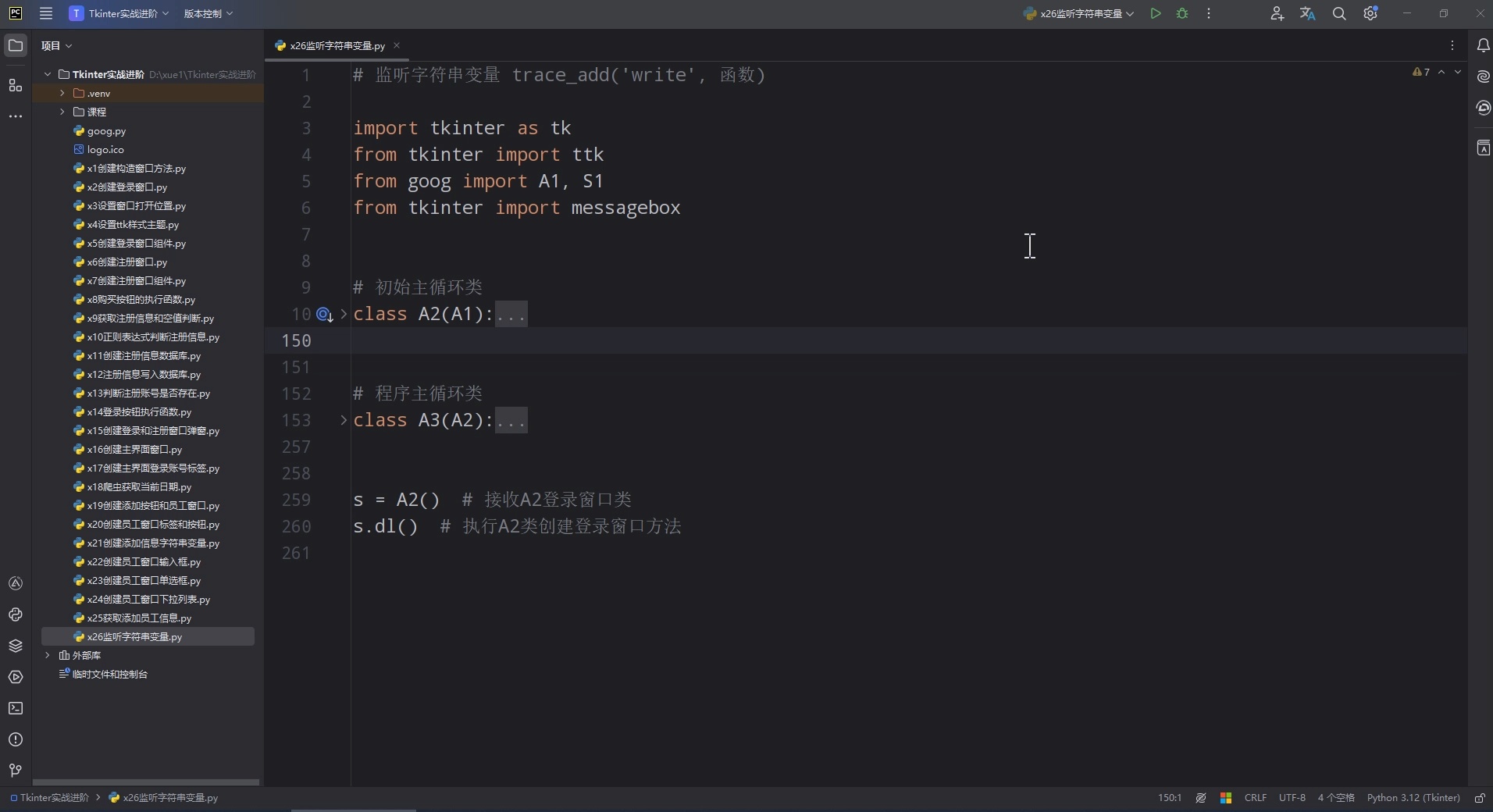The height and width of the screenshot is (812, 1493).
Task: Open Code With Me collaboration
Action: 1277,13
